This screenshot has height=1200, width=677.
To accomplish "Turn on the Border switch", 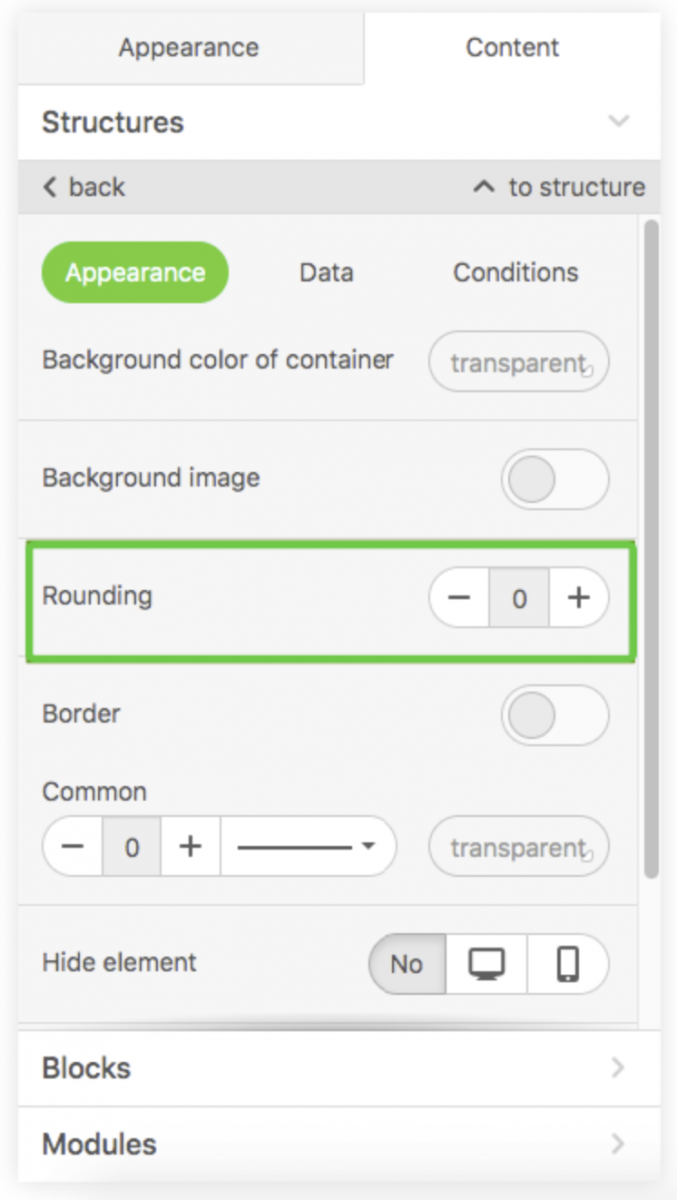I will click(555, 715).
